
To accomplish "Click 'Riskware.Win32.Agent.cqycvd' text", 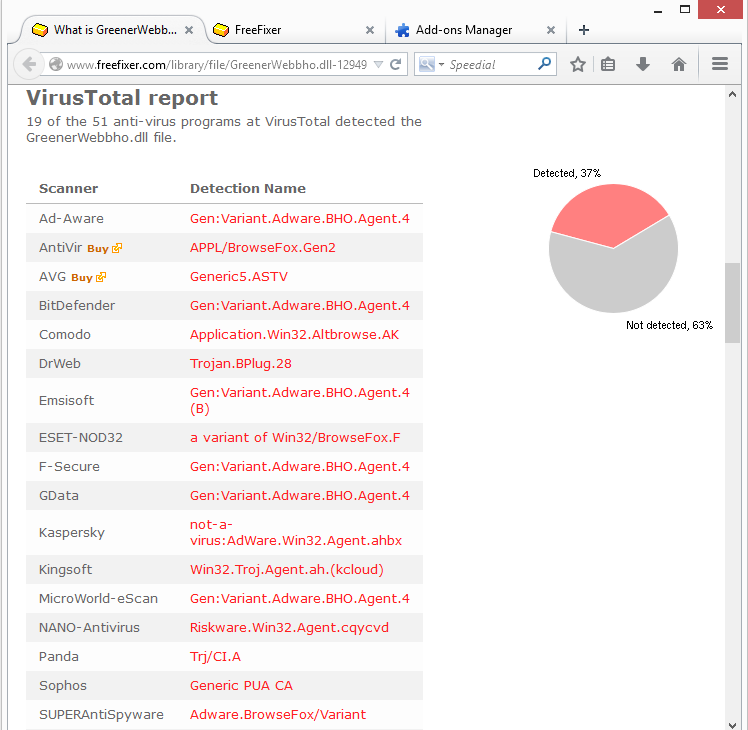I will point(289,627).
